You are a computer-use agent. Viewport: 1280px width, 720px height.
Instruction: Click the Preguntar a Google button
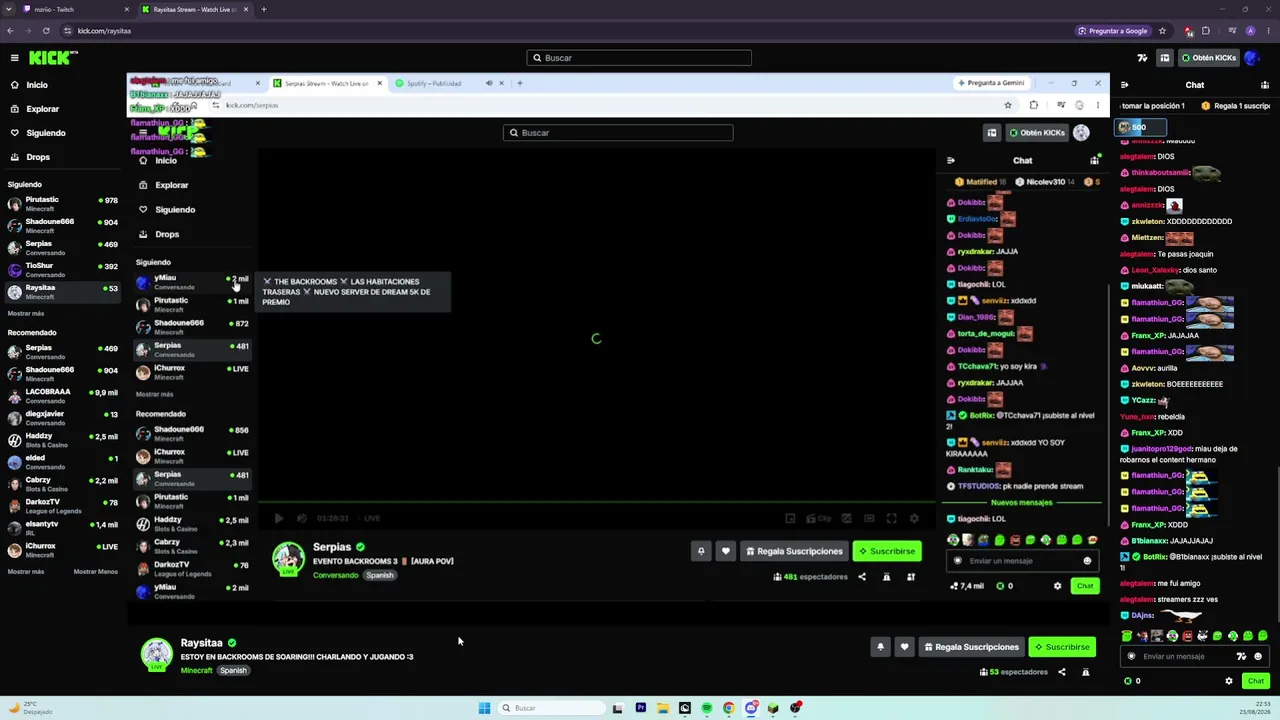coord(1113,31)
